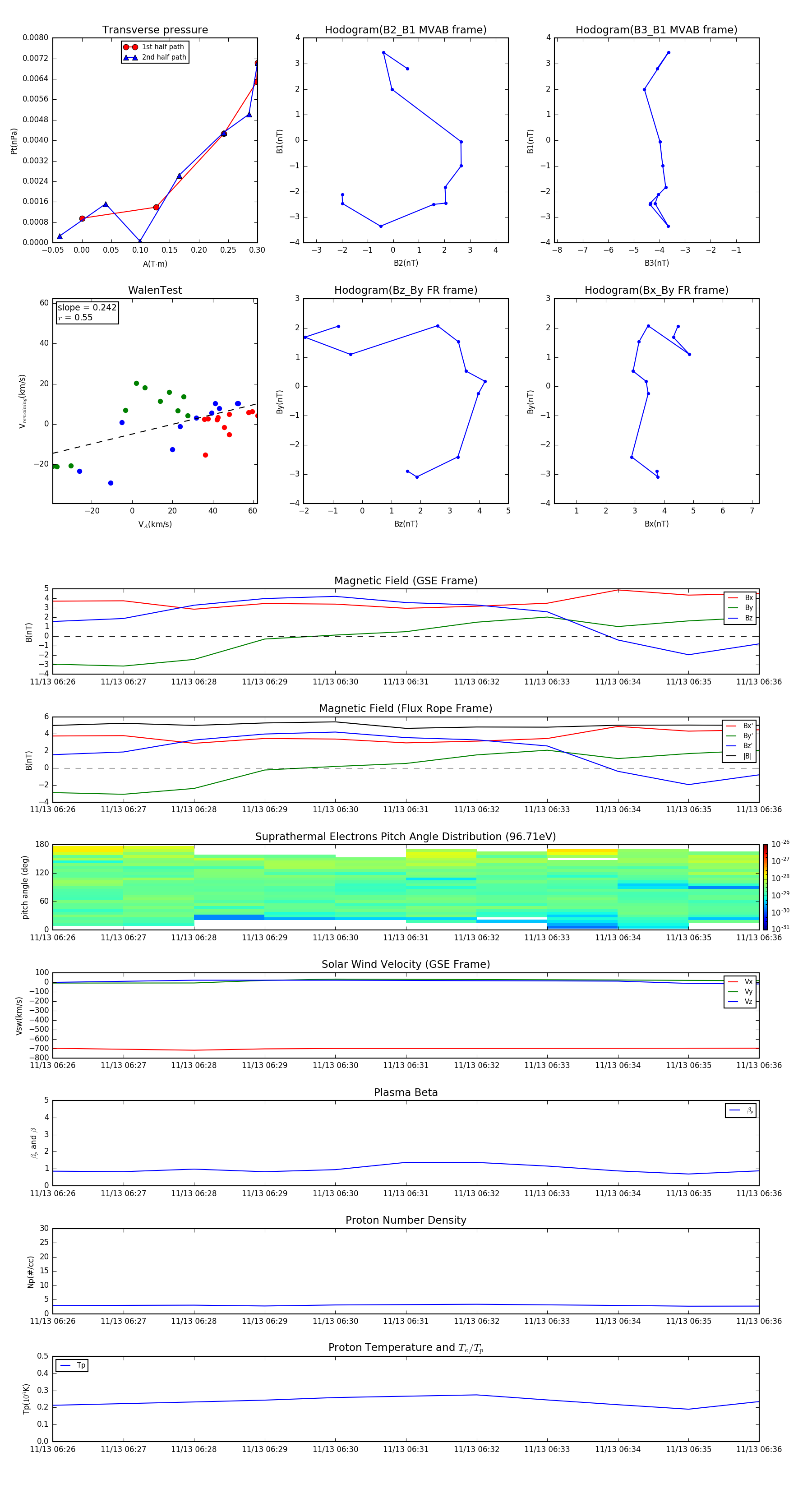Click the "Proton Number Density" title
The width and height of the screenshot is (812, 1489).
(406, 1220)
